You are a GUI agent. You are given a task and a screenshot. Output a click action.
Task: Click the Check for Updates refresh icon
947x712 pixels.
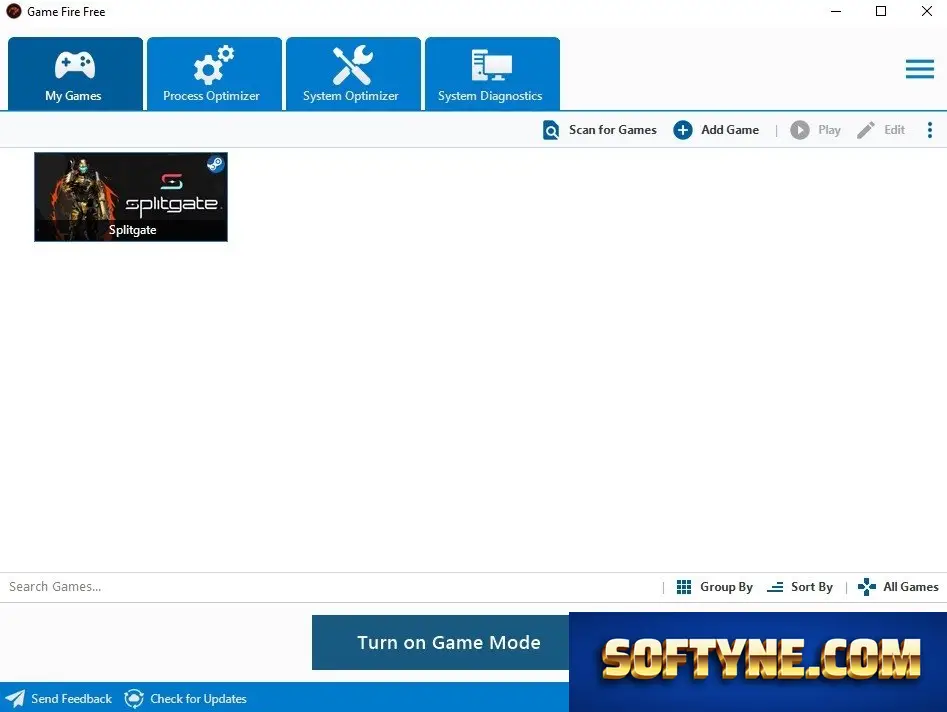133,699
